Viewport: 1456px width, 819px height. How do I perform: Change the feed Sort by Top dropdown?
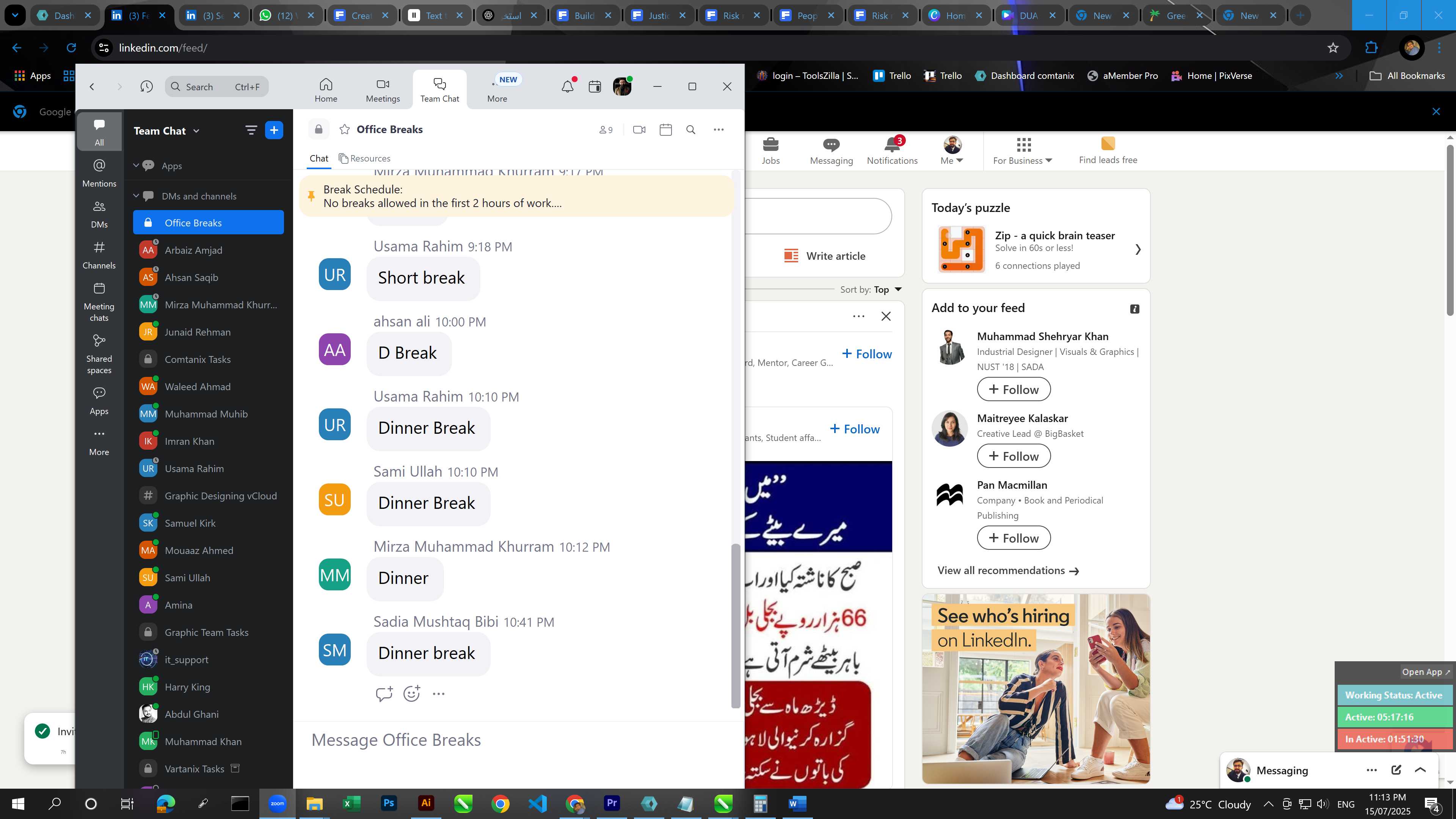click(887, 289)
